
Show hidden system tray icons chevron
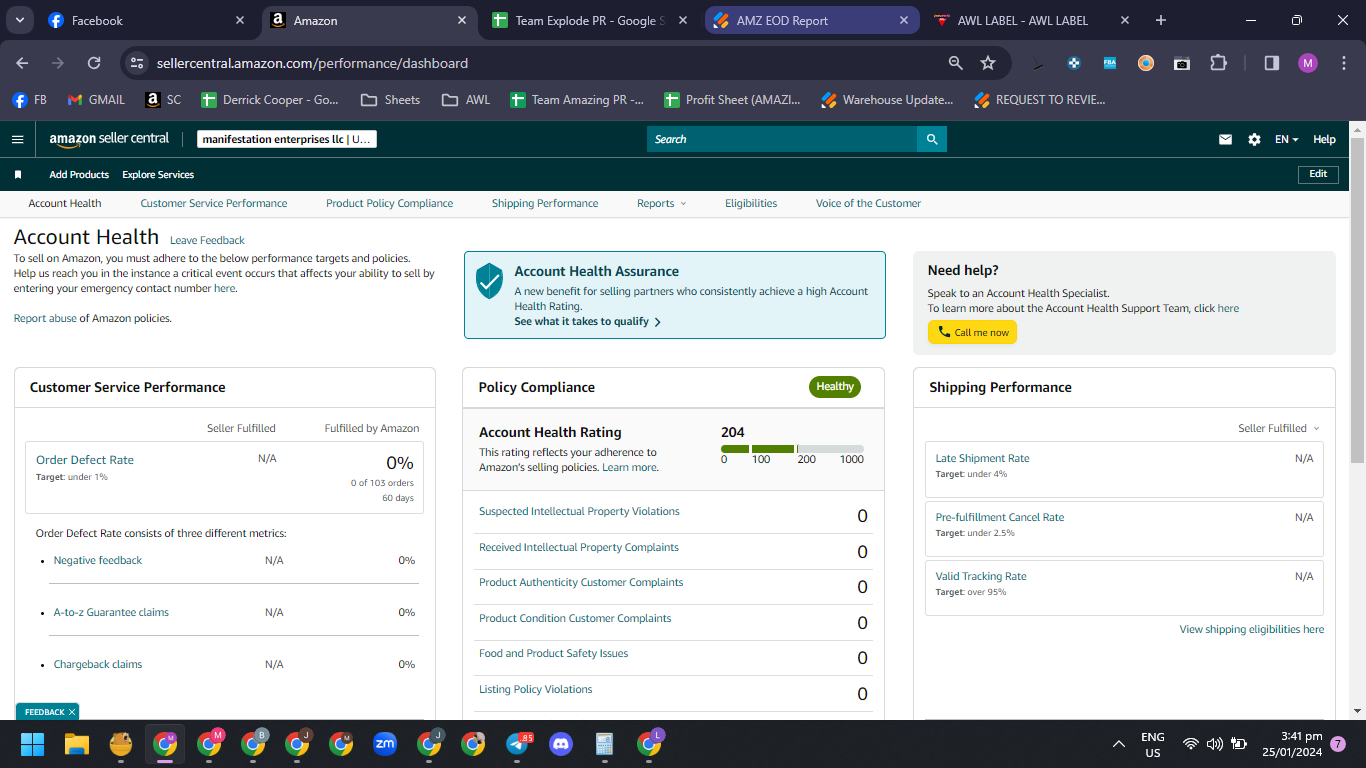(1119, 744)
